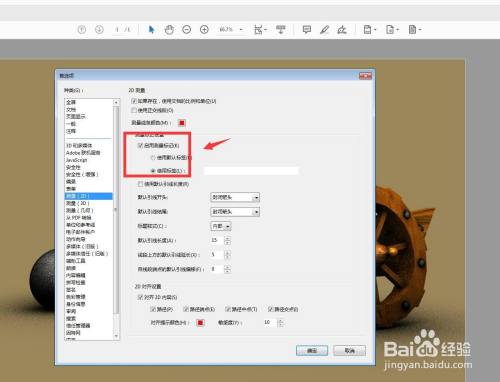This screenshot has height=382, width=500.
Task: Go to the next page with the down arrow icon
Action: pos(99,30)
